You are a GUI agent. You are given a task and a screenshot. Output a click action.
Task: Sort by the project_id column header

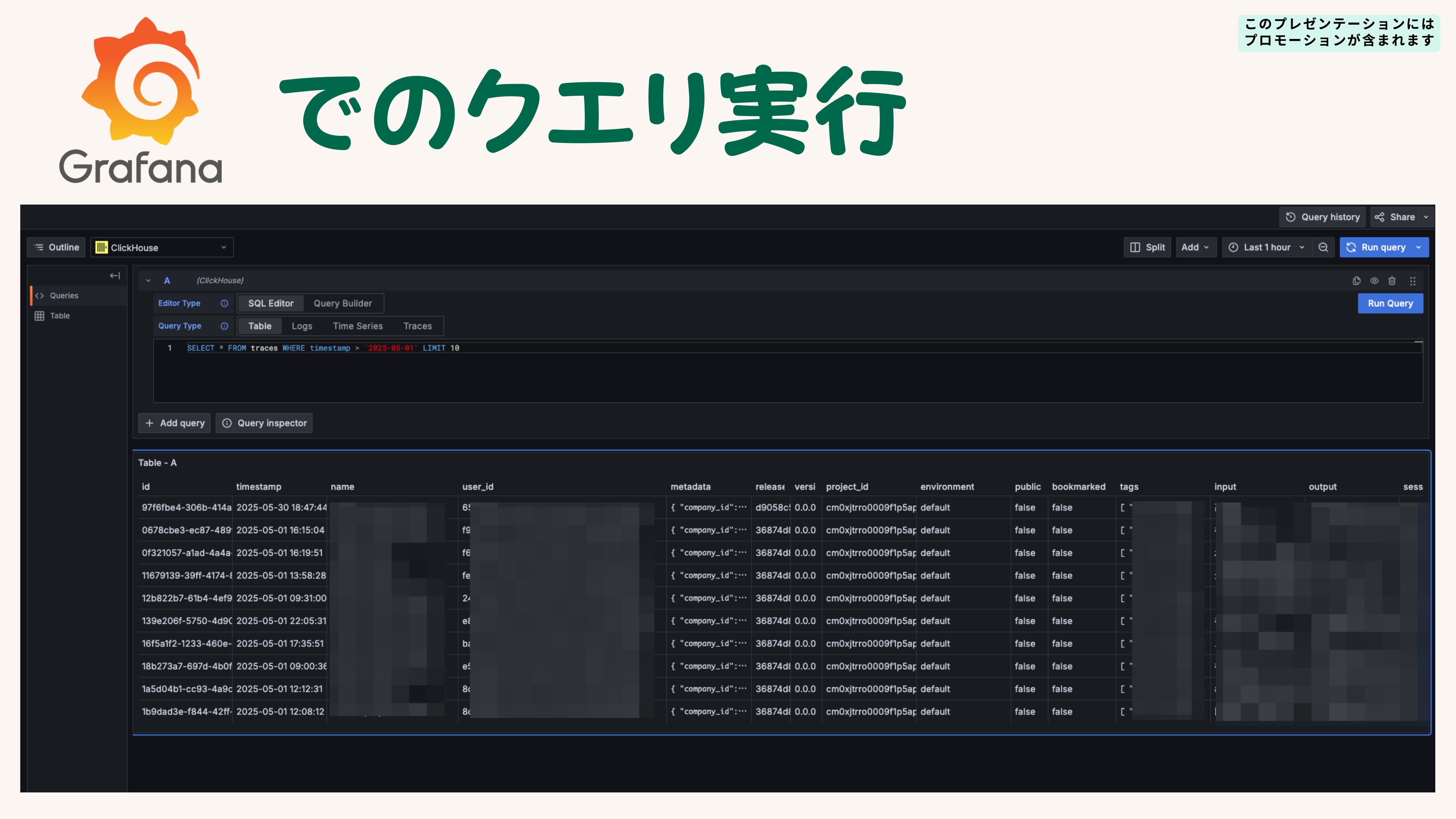[847, 487]
